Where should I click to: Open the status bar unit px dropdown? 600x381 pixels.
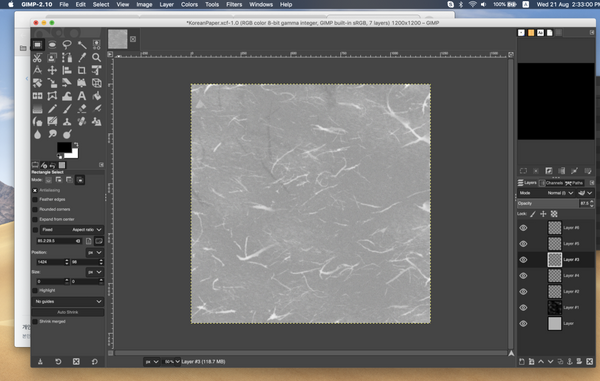coord(152,362)
